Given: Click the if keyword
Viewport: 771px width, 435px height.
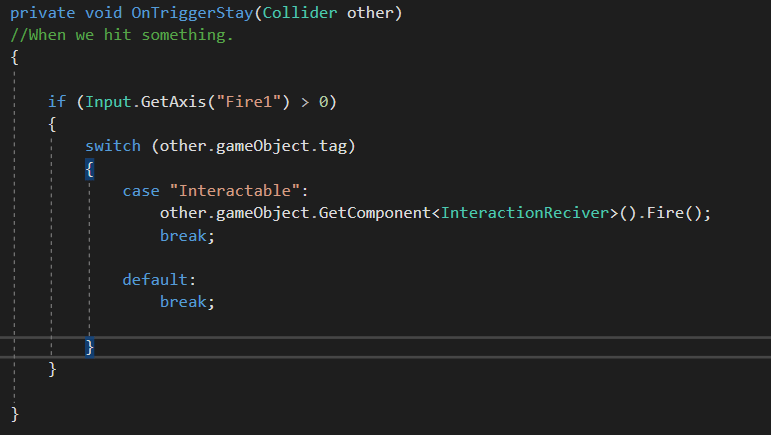Looking at the screenshot, I should (x=57, y=102).
